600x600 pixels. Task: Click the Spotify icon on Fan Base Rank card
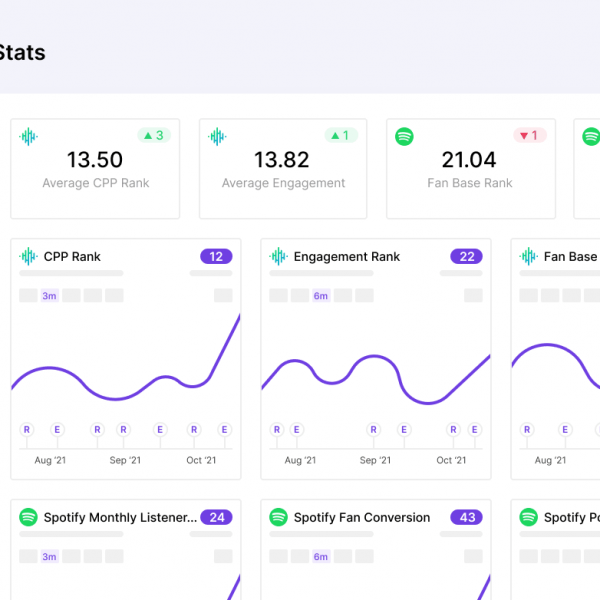point(404,137)
